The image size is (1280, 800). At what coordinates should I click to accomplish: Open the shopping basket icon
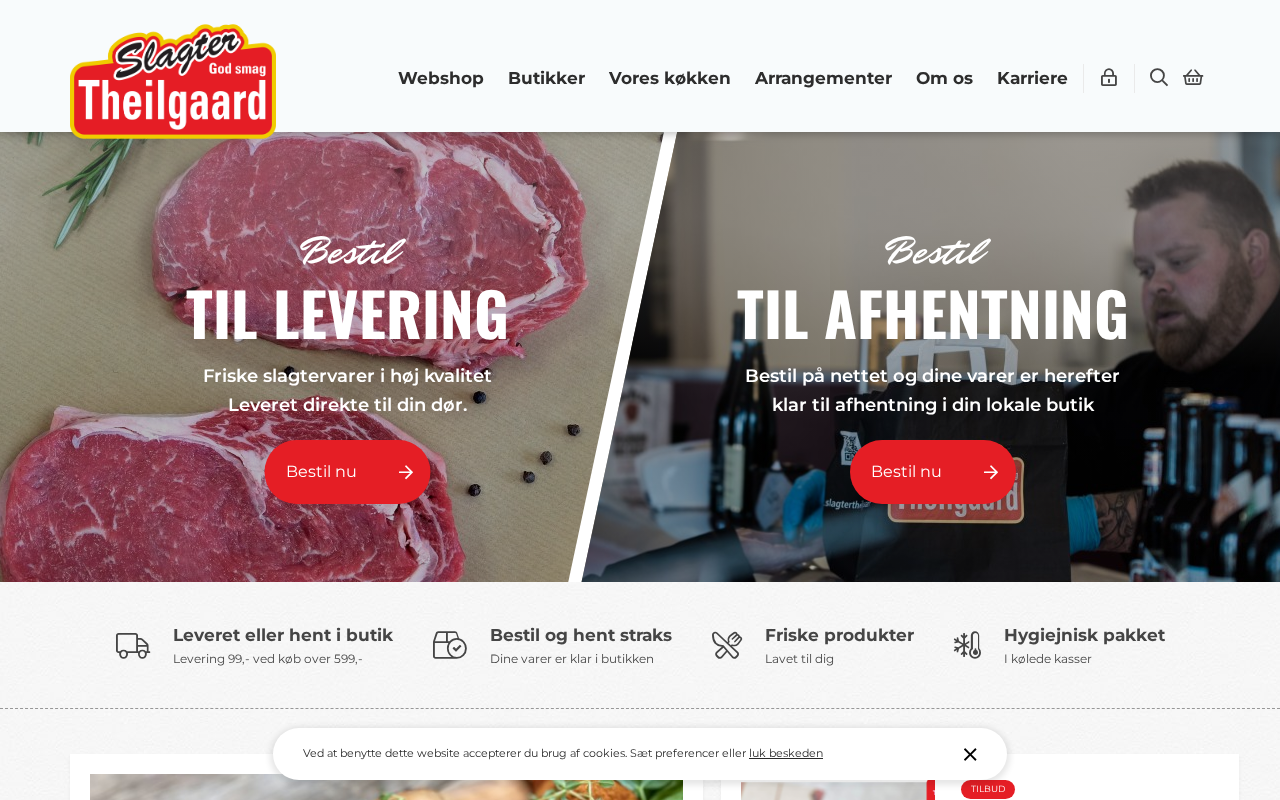pos(1193,78)
